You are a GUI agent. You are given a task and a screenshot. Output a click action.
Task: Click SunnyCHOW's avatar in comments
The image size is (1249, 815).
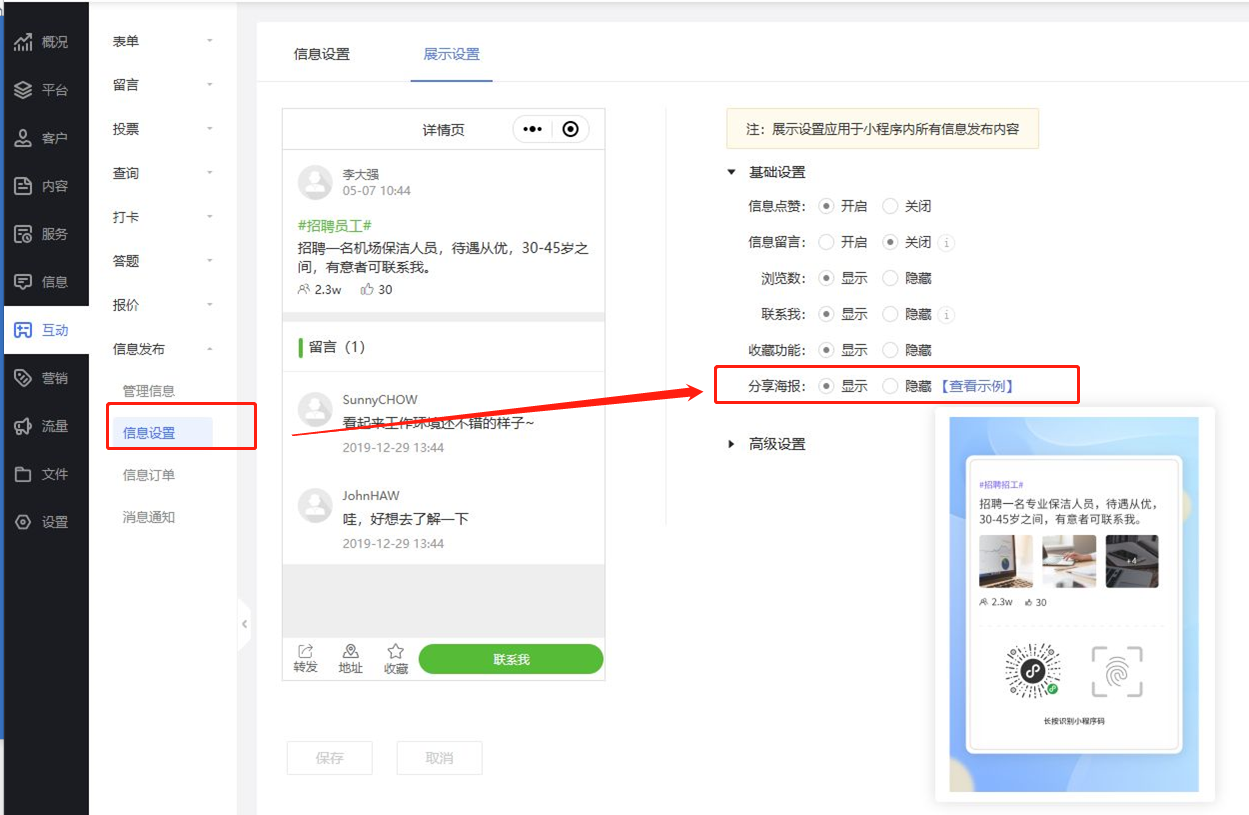[316, 408]
